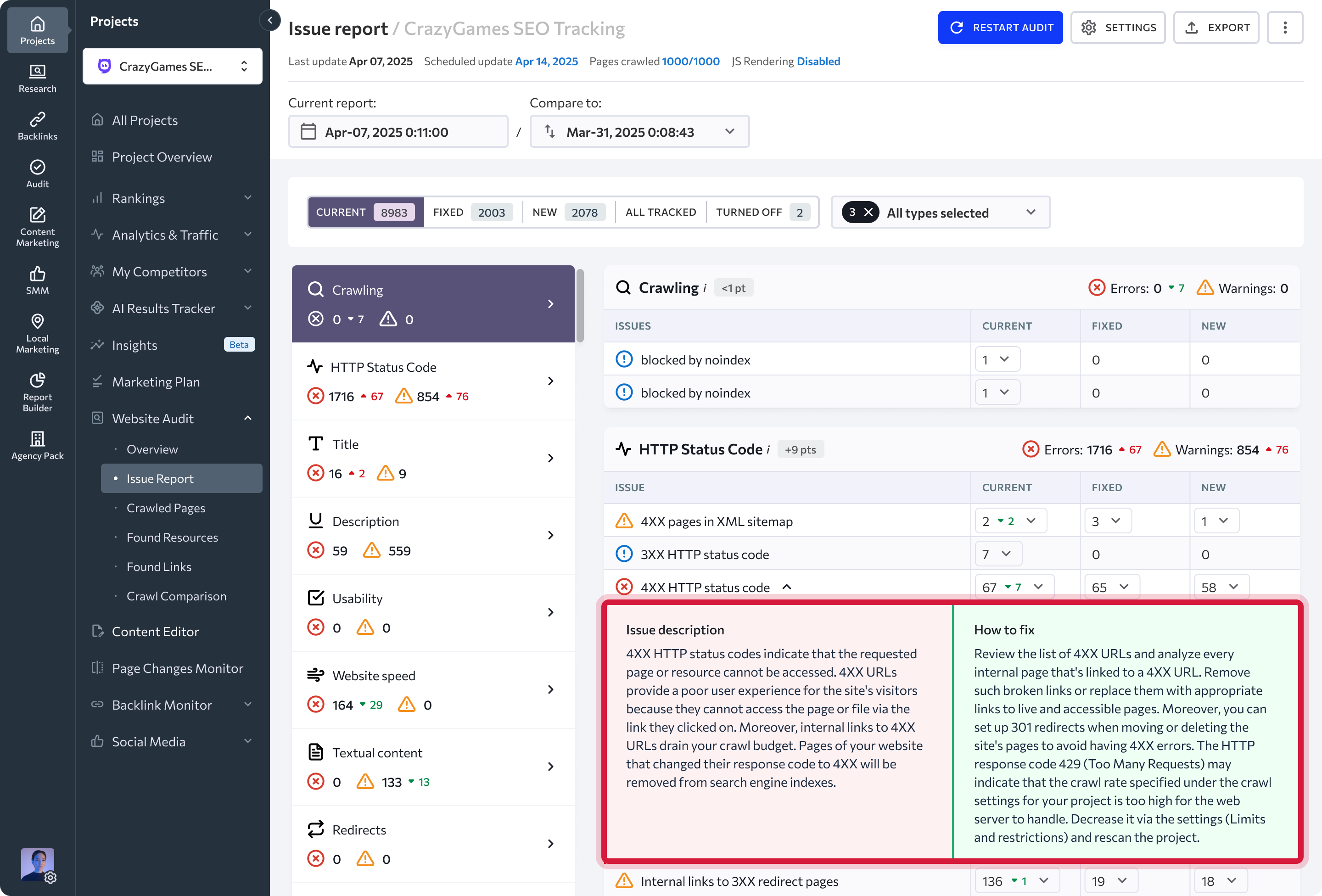Collapse the Projects sidebar panel arrow
Viewport: 1322px width, 896px height.
click(269, 21)
